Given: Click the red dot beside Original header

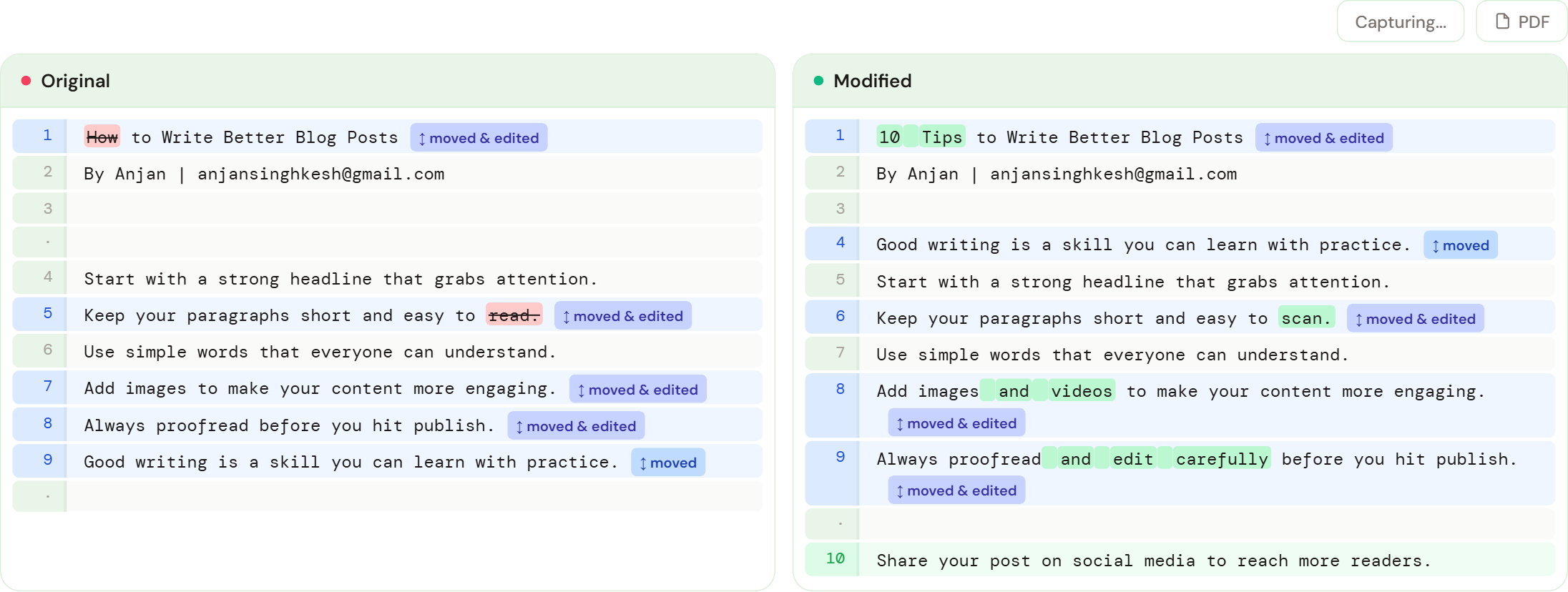Looking at the screenshot, I should coord(26,81).
